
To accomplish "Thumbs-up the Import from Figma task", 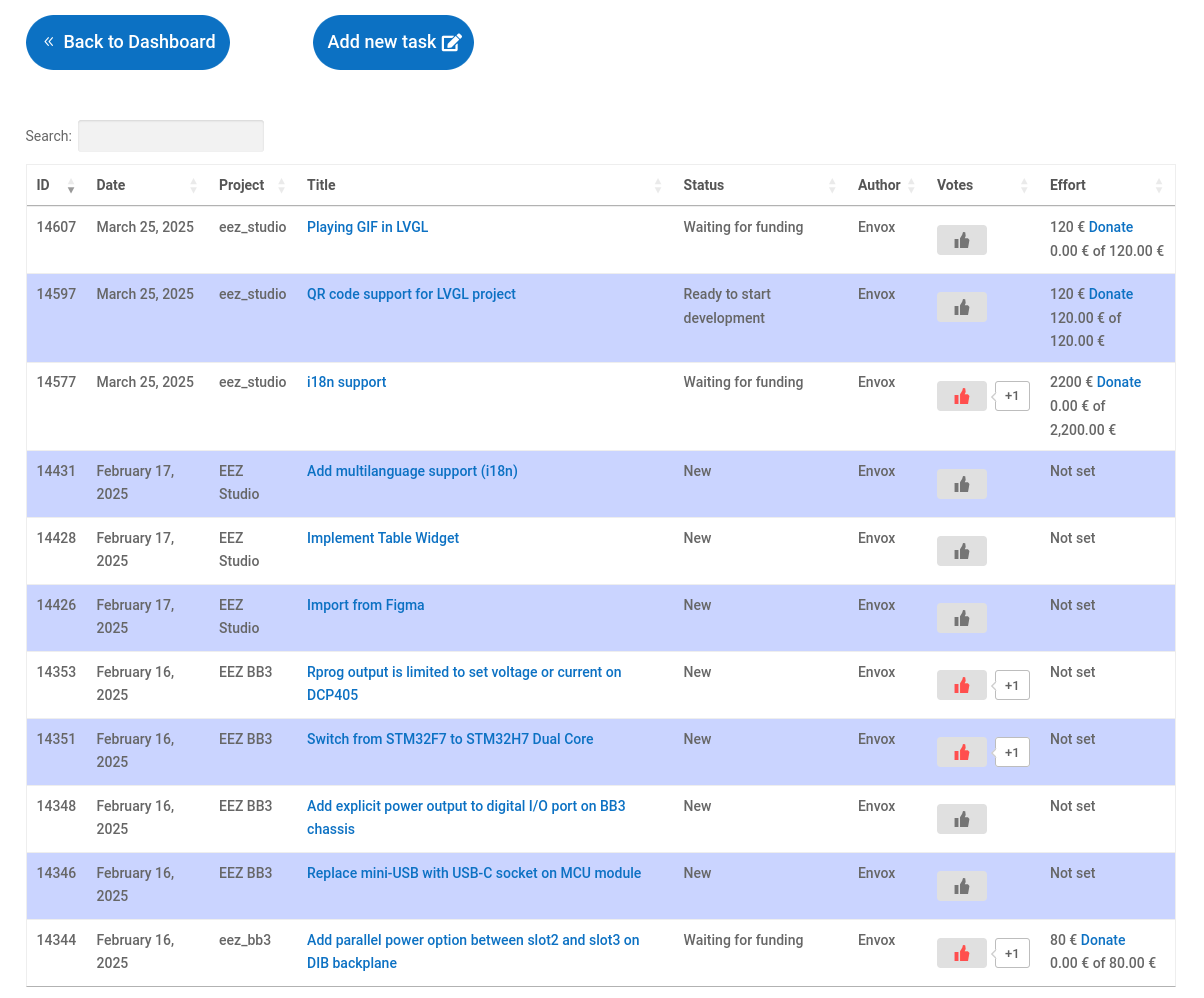I will pos(961,618).
